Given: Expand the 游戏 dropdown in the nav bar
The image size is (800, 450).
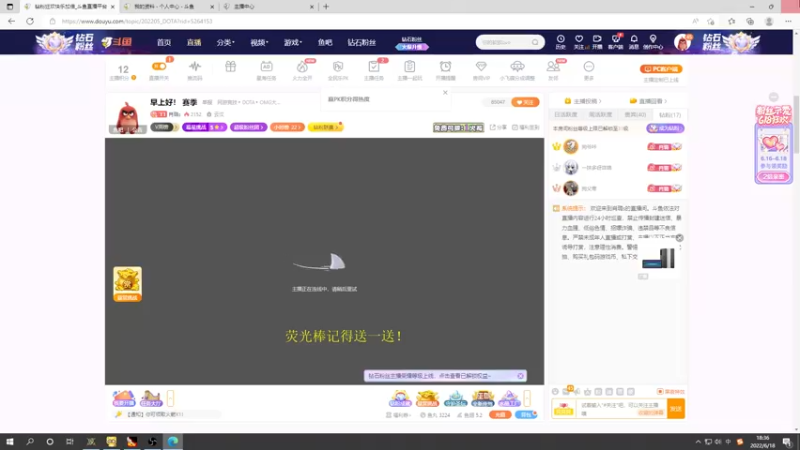Looking at the screenshot, I should coord(293,42).
